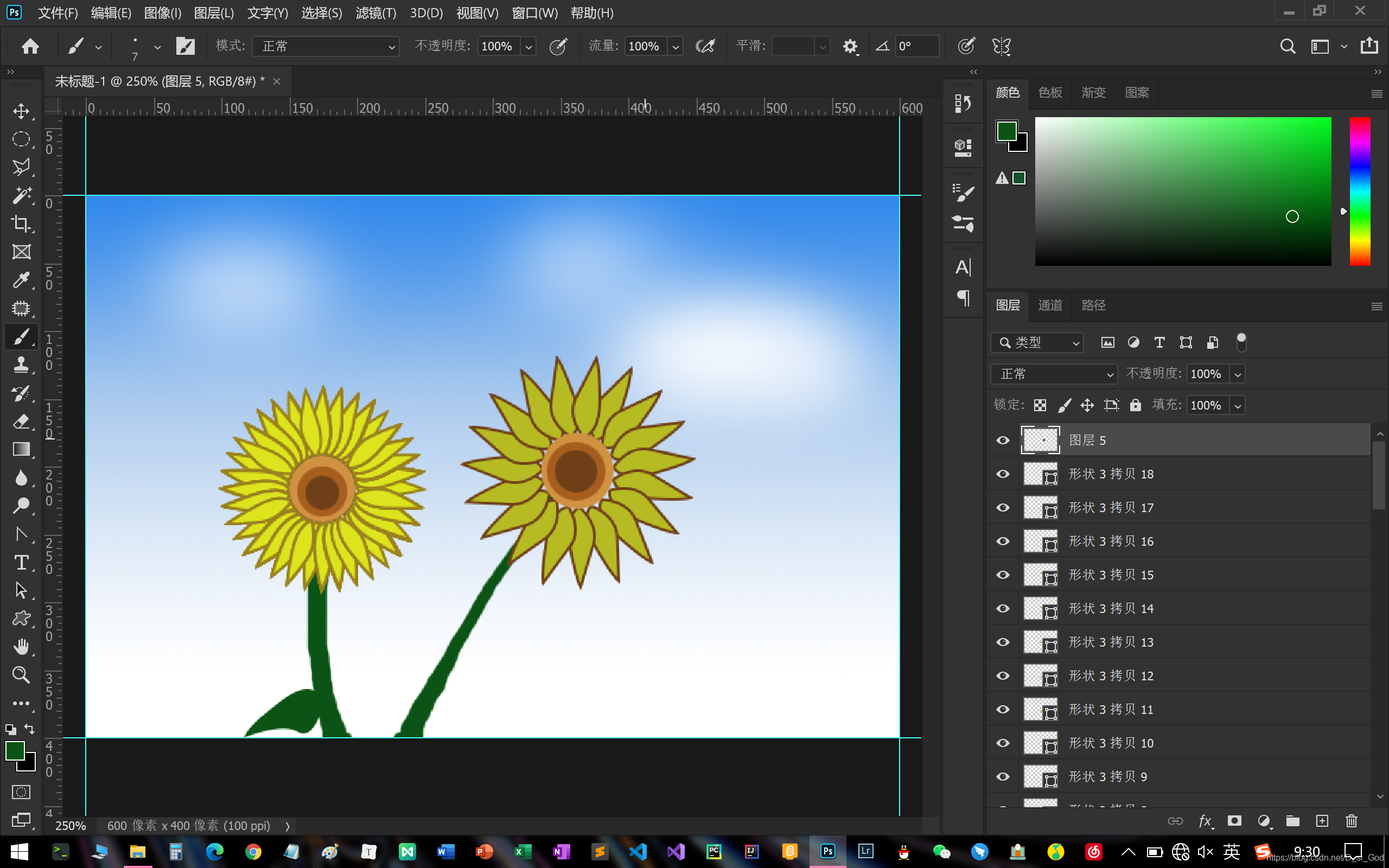Screen dimensions: 1389x868
Task: Open the brush settings gear options
Action: [x=850, y=47]
